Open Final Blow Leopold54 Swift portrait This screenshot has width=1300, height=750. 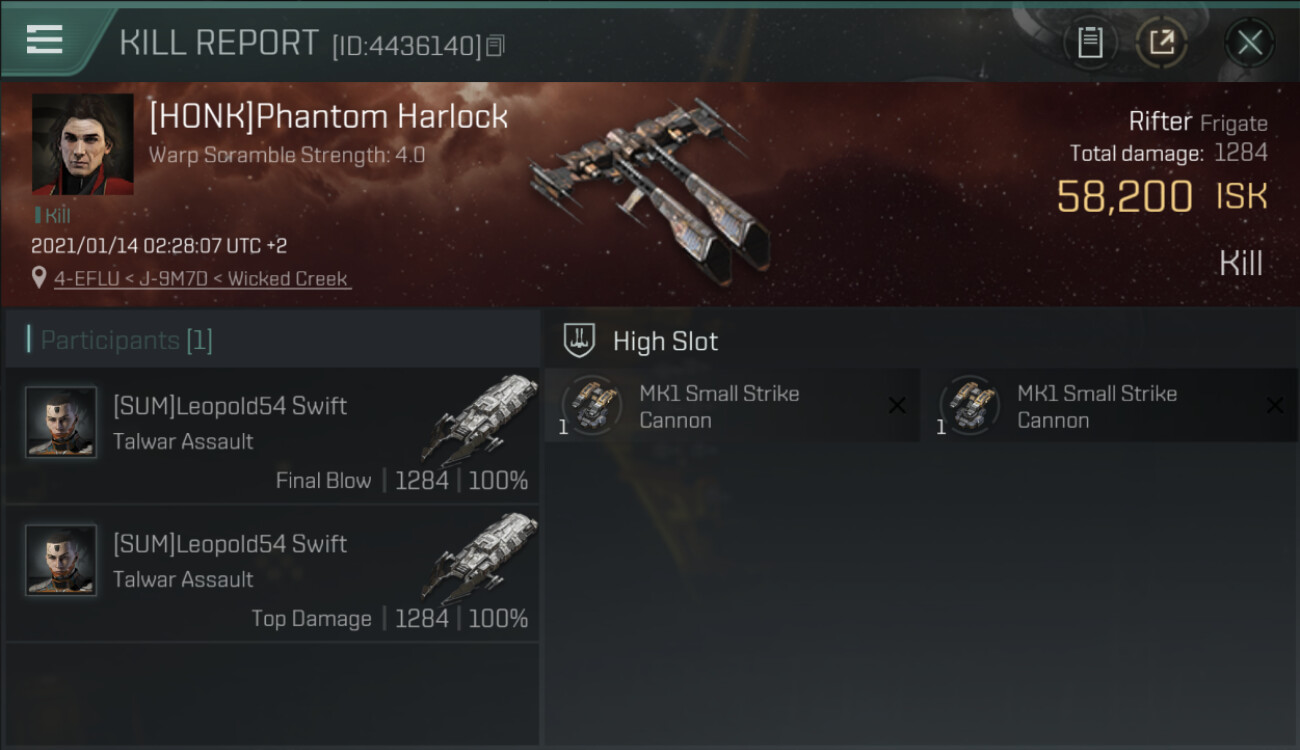point(61,422)
